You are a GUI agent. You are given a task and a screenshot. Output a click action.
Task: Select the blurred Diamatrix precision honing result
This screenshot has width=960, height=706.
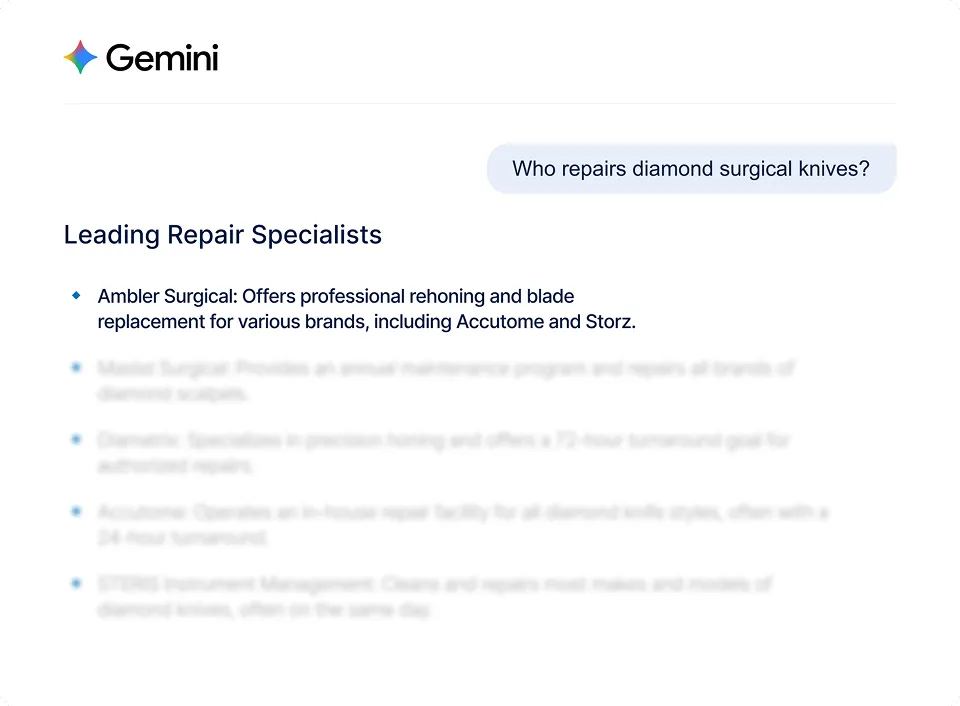(444, 453)
